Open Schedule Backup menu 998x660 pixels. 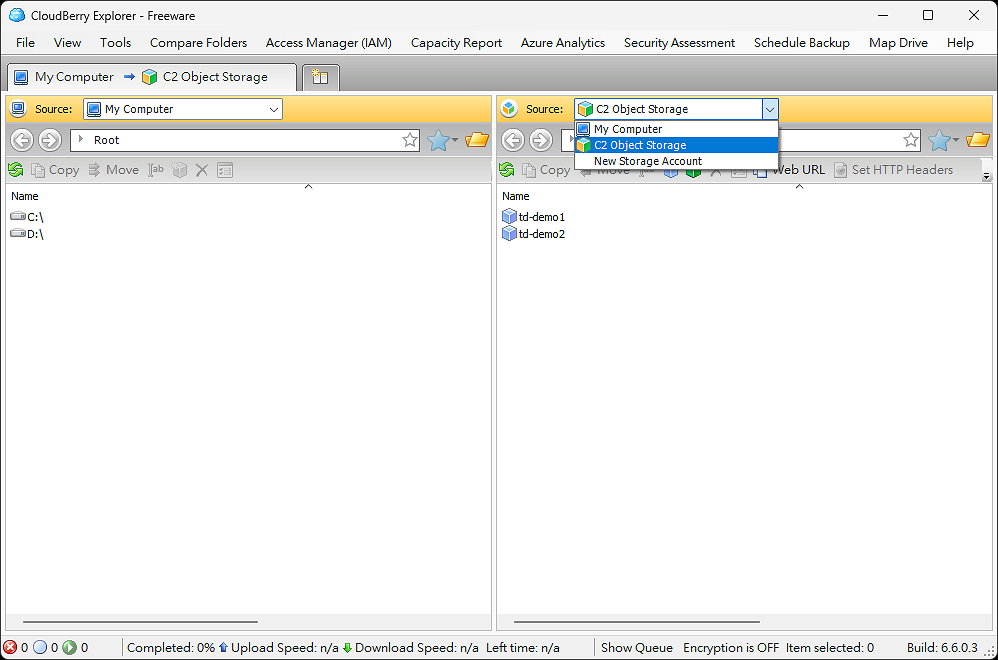point(802,43)
